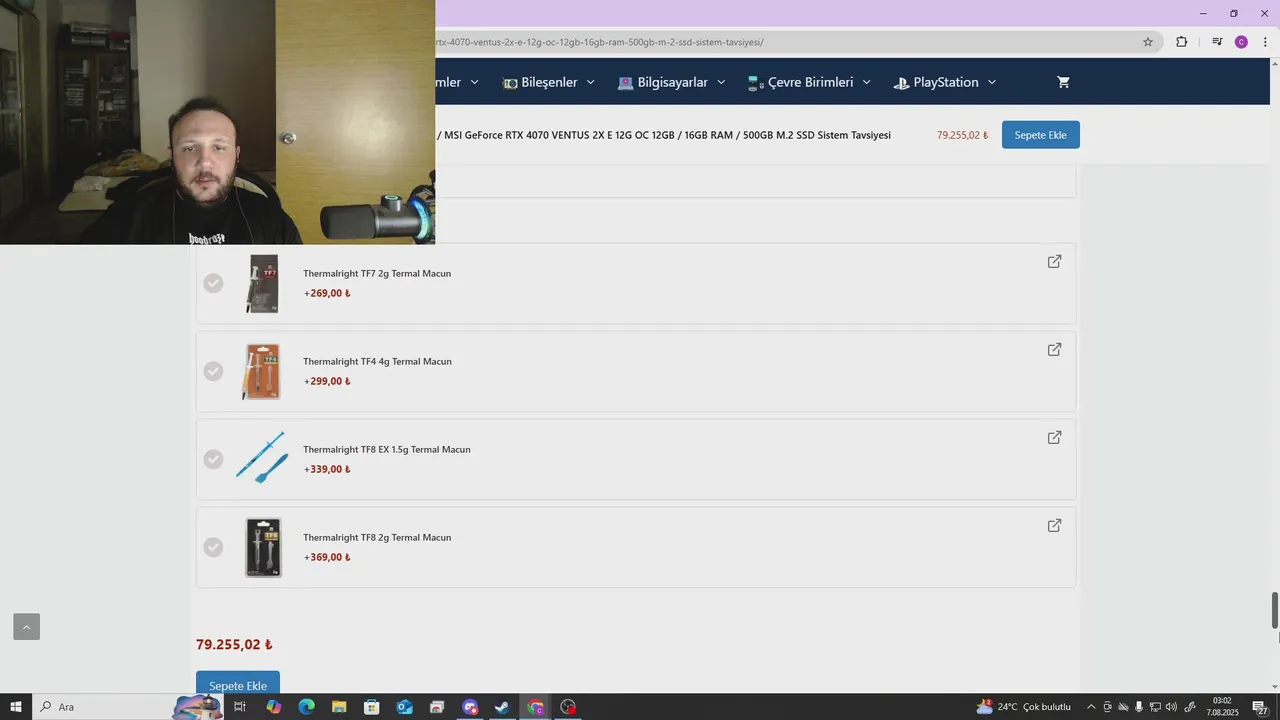Open Outlook from the taskbar
Screen dimensions: 1280x720
[404, 707]
